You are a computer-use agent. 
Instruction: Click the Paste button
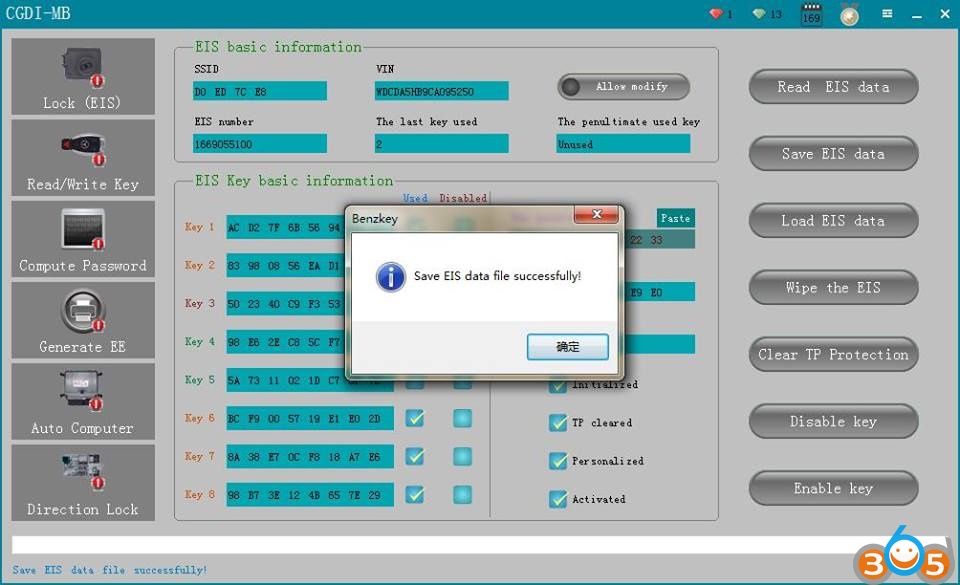click(675, 218)
